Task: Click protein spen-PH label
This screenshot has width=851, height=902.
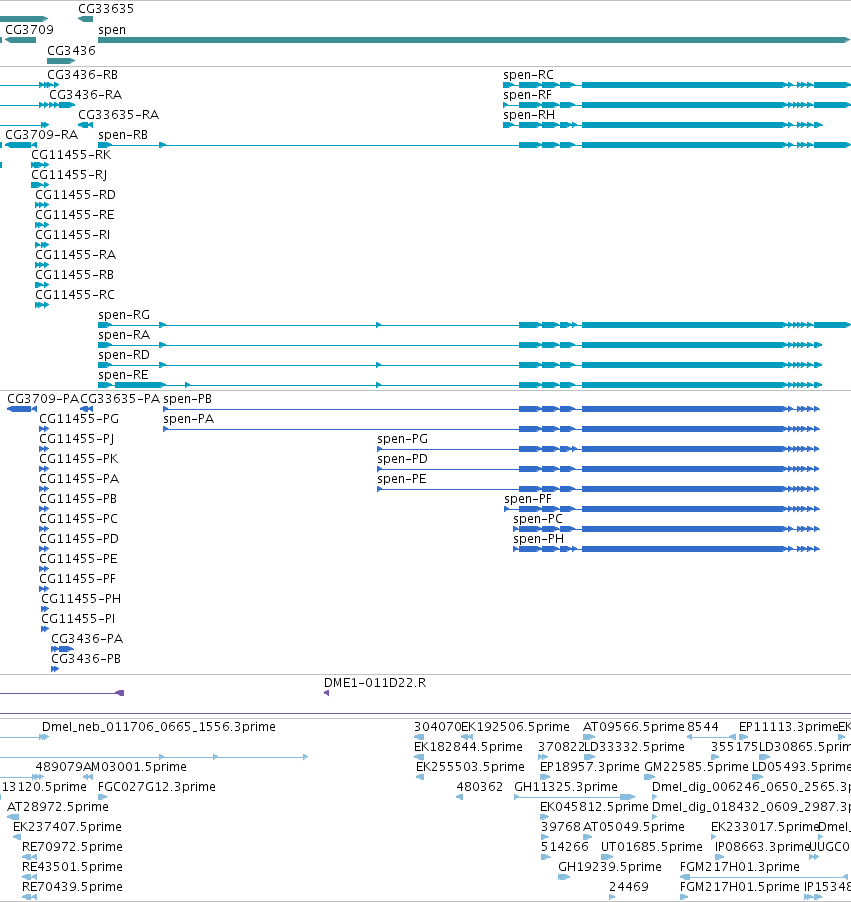Action: click(x=539, y=538)
